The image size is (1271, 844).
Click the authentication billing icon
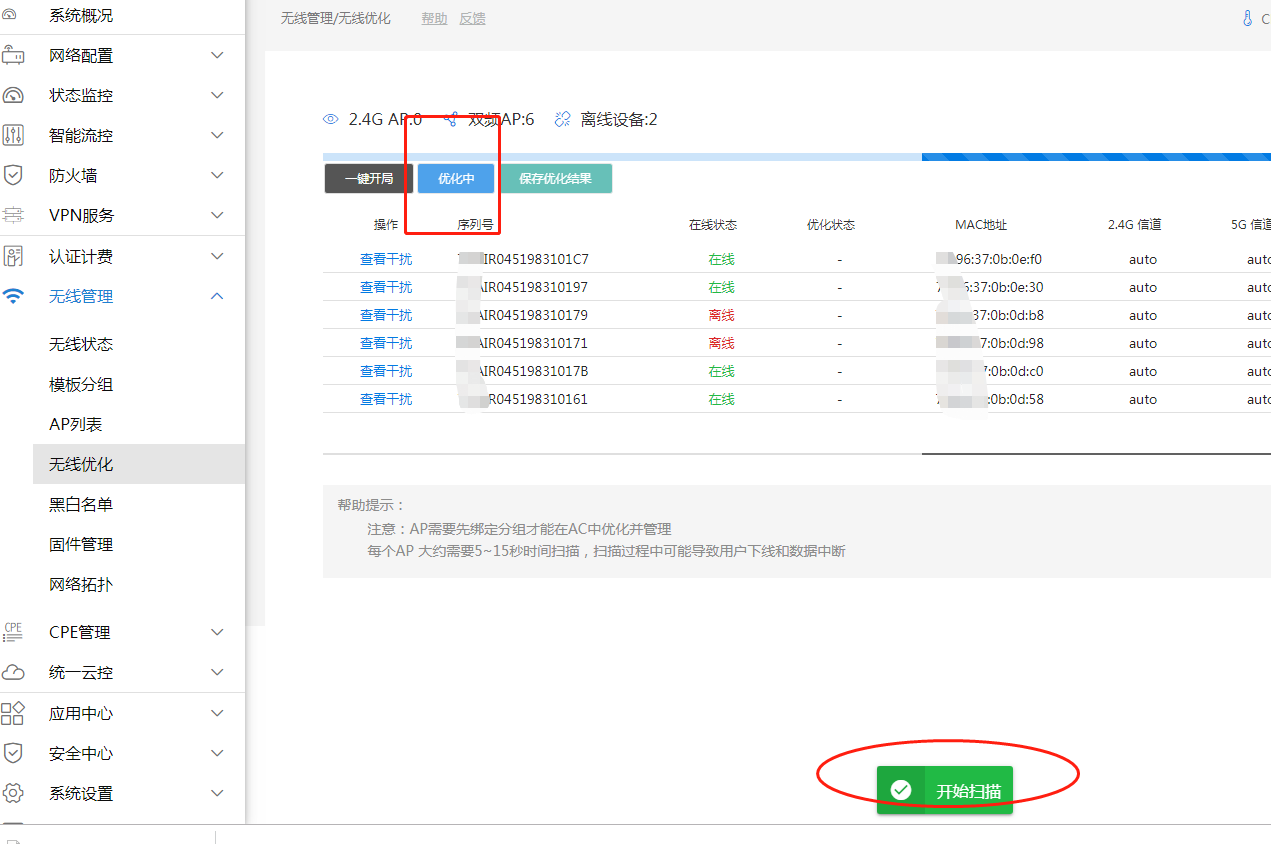tap(13, 256)
